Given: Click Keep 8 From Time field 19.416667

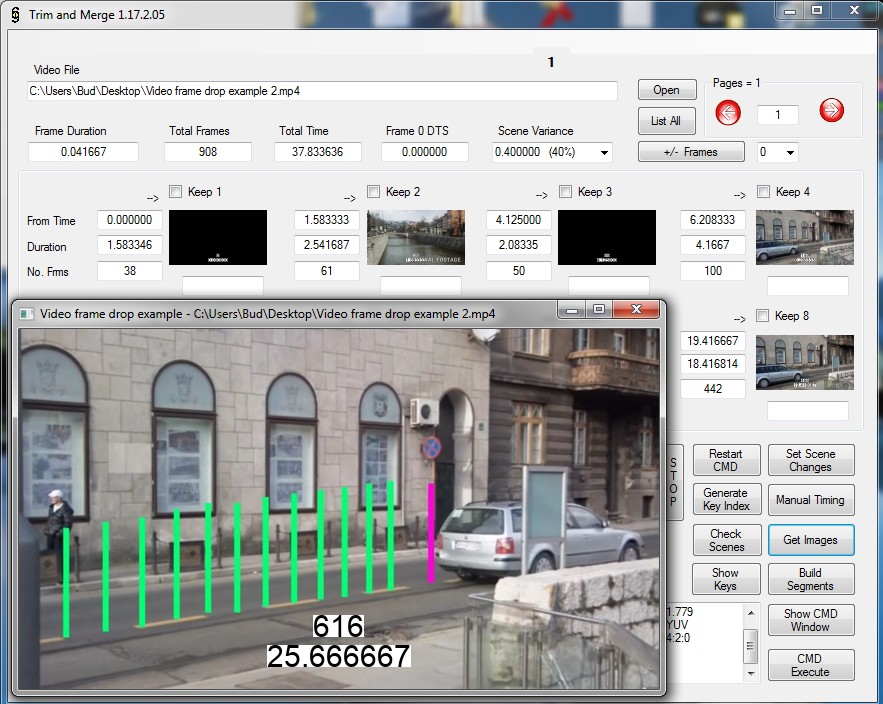Looking at the screenshot, I should (x=713, y=341).
